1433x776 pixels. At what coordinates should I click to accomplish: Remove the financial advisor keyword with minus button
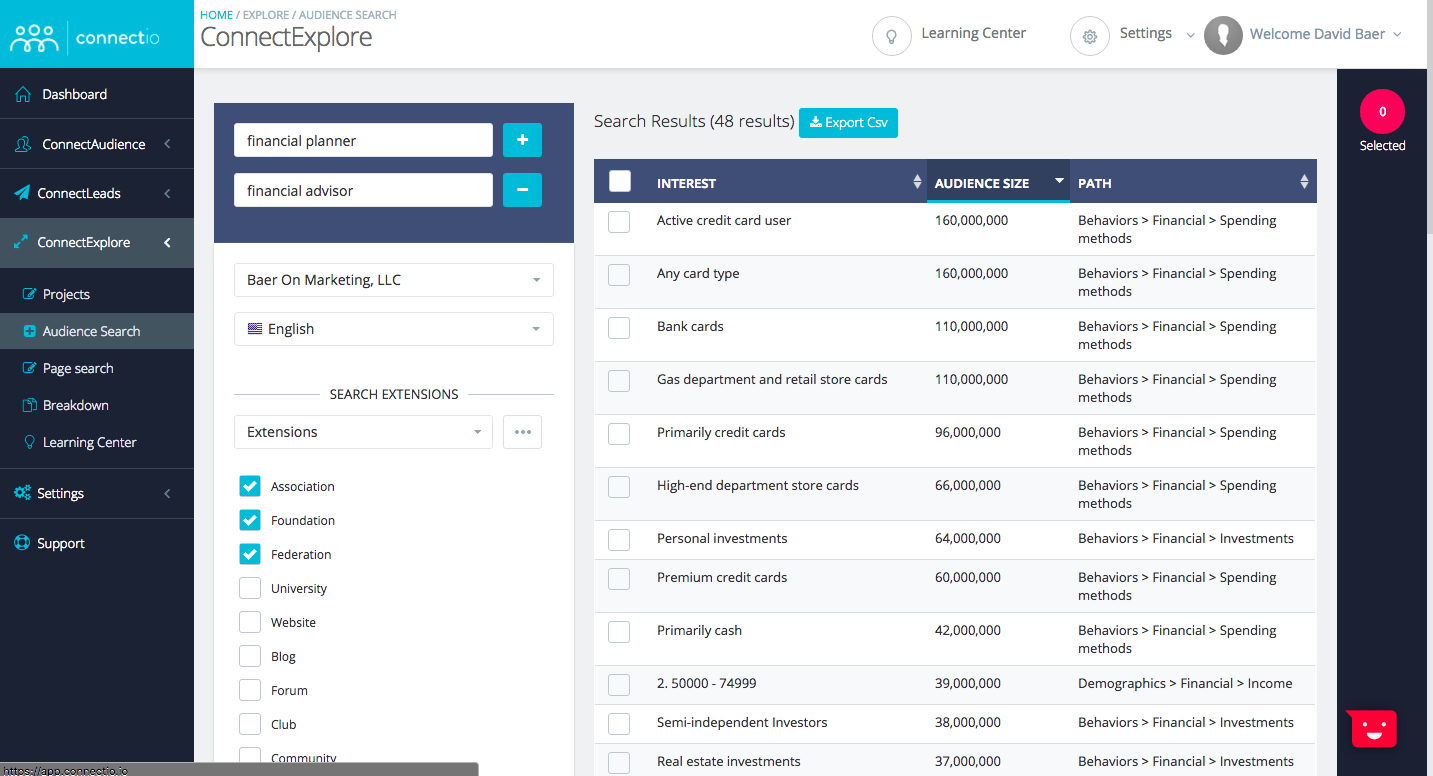(522, 190)
